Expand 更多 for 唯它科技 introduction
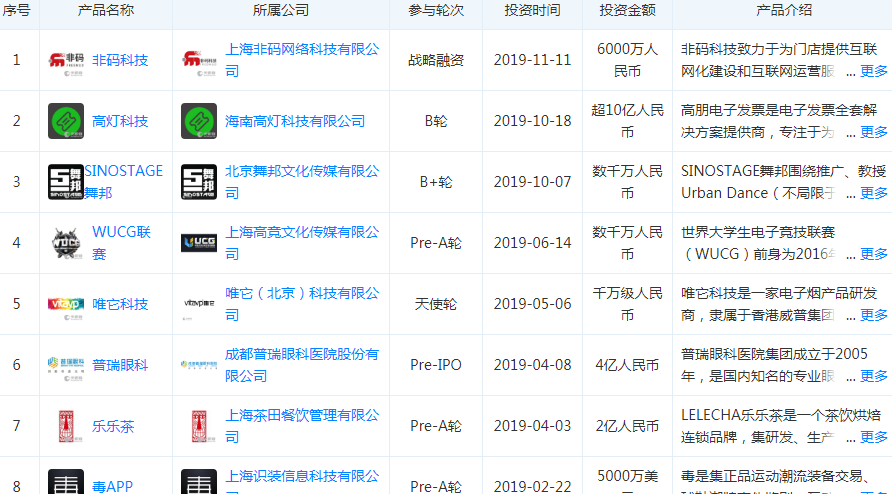892x494 pixels. [874, 315]
